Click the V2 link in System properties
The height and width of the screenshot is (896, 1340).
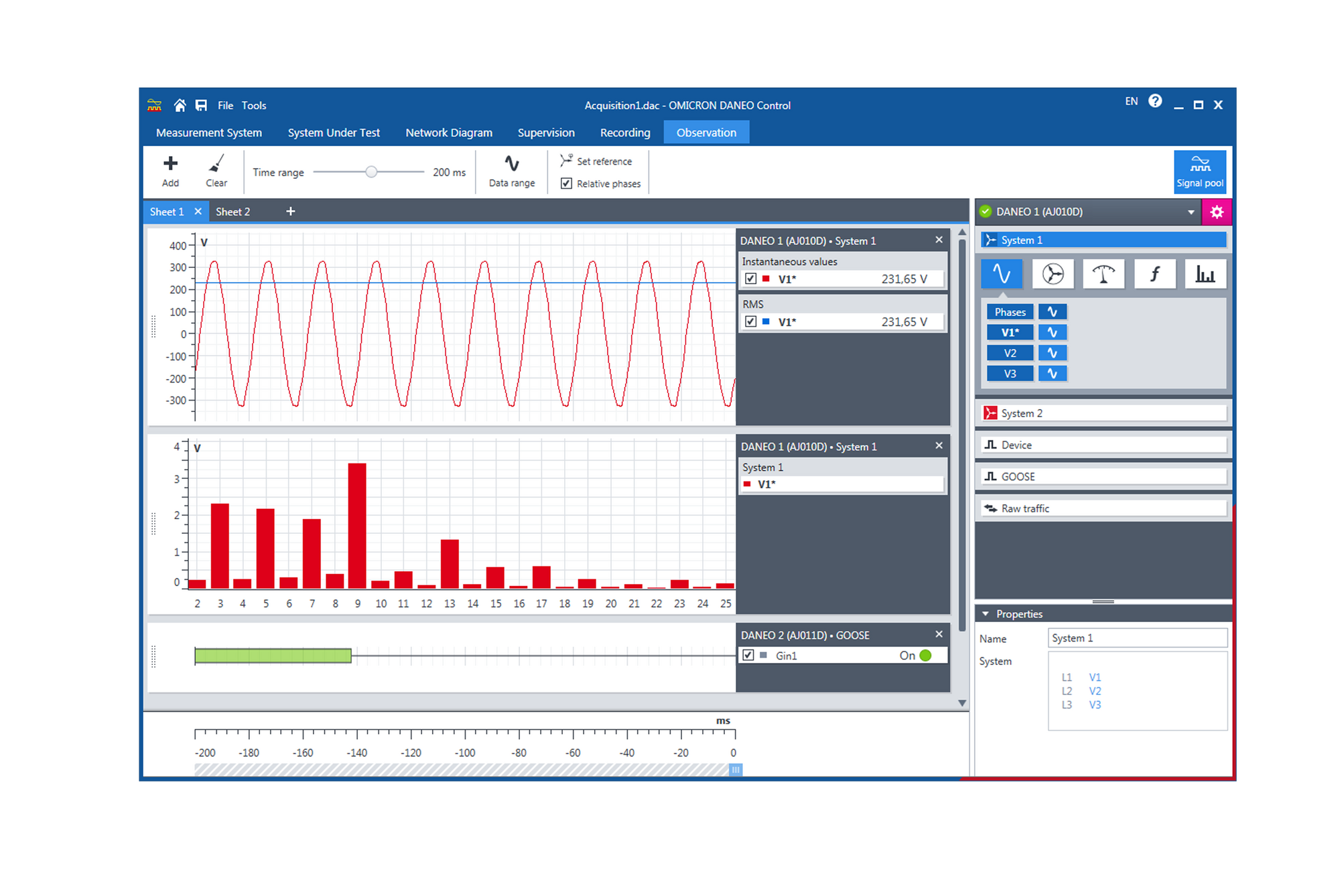coord(1095,691)
